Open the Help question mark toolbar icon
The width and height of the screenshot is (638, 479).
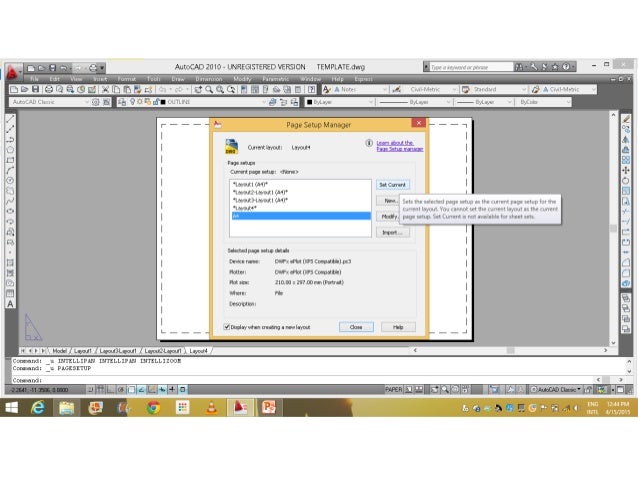pyautogui.click(x=312, y=89)
